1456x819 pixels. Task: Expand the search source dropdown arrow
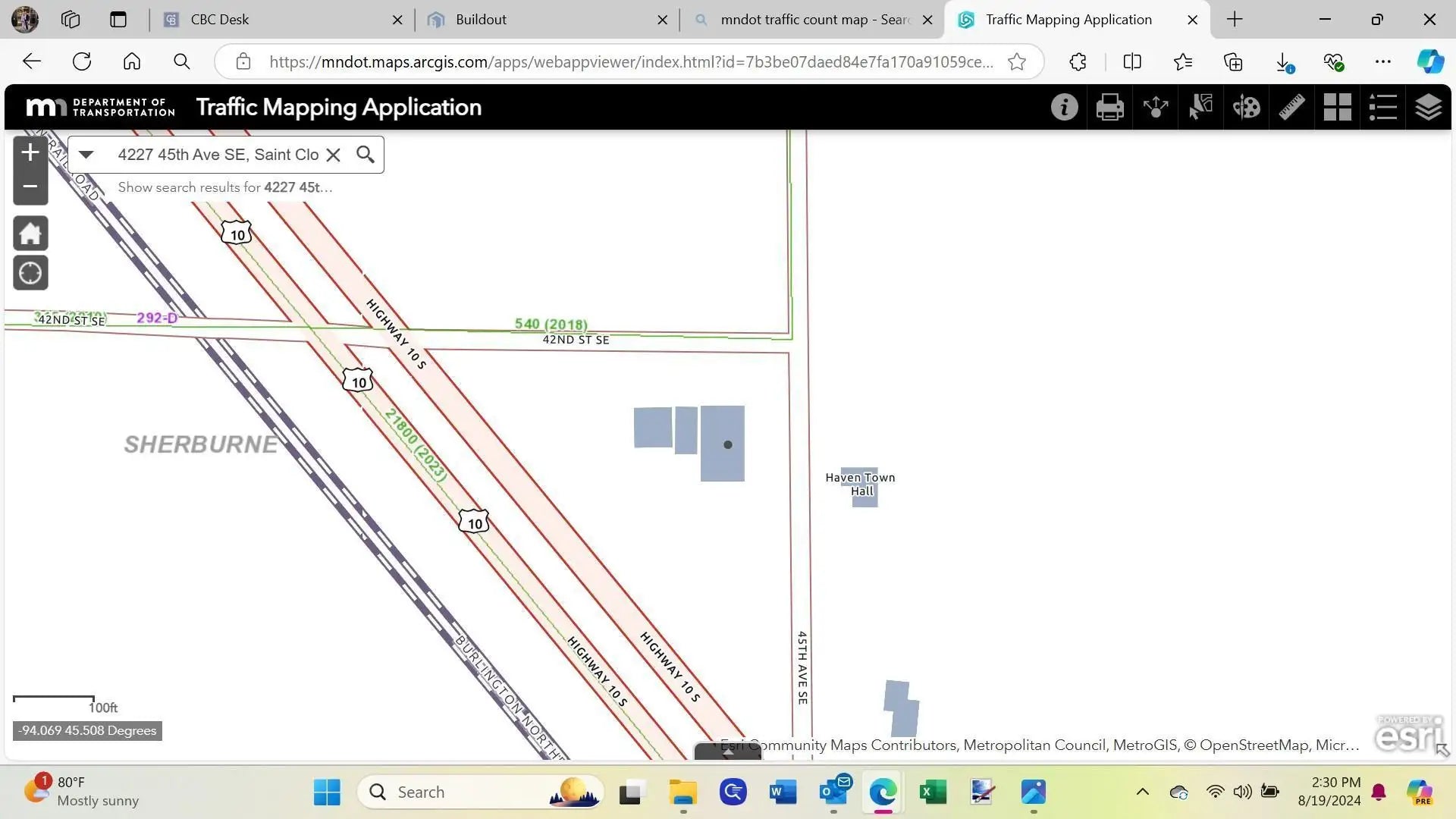click(86, 155)
